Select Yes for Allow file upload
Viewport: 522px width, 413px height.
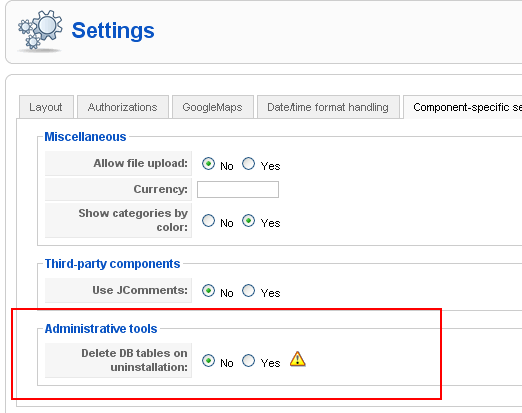click(248, 164)
